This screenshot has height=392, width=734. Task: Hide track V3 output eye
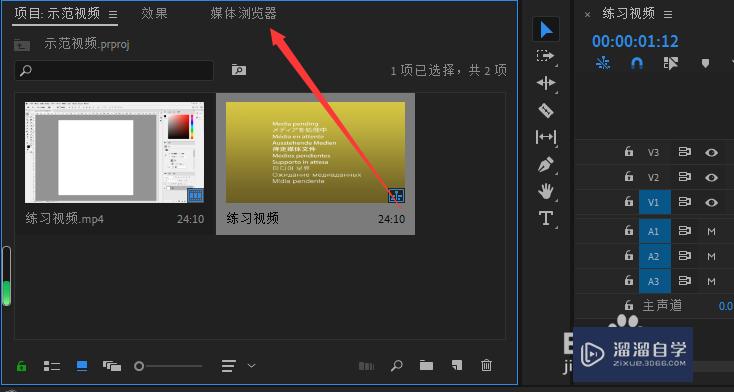click(711, 152)
